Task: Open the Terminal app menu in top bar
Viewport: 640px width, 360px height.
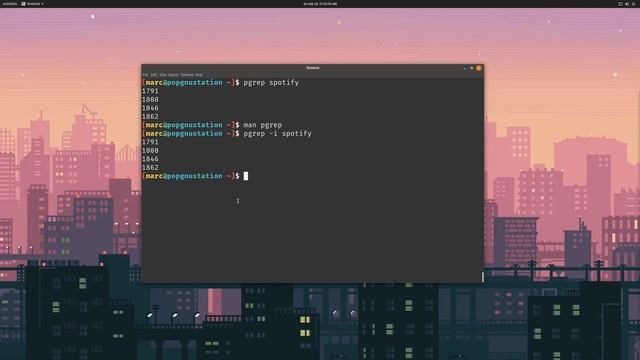Action: [32, 4]
